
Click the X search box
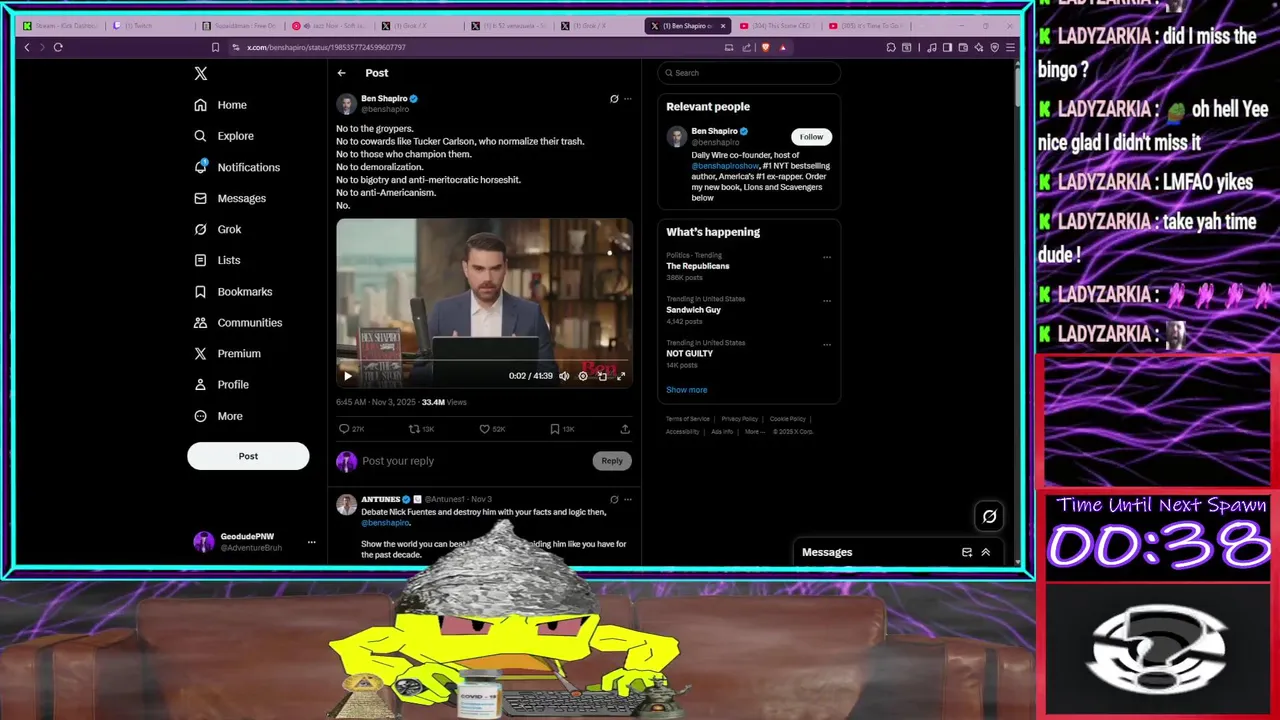749,73
